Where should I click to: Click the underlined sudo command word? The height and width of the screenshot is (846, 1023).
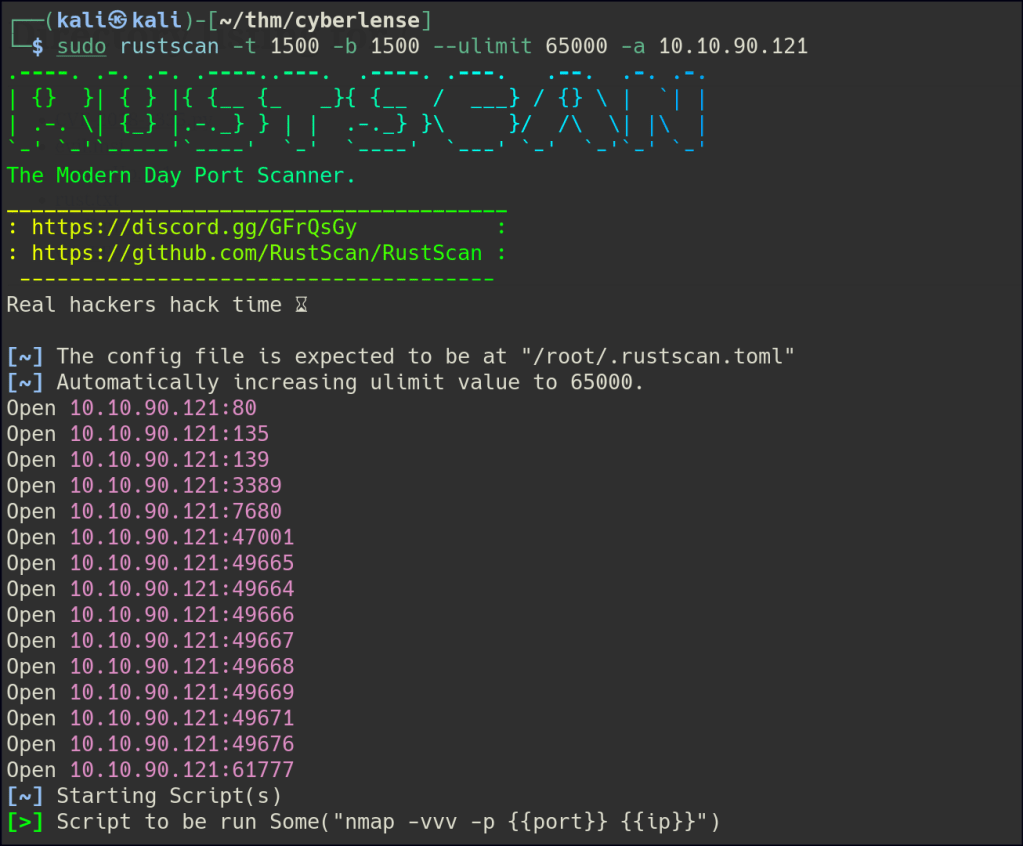[x=81, y=47]
